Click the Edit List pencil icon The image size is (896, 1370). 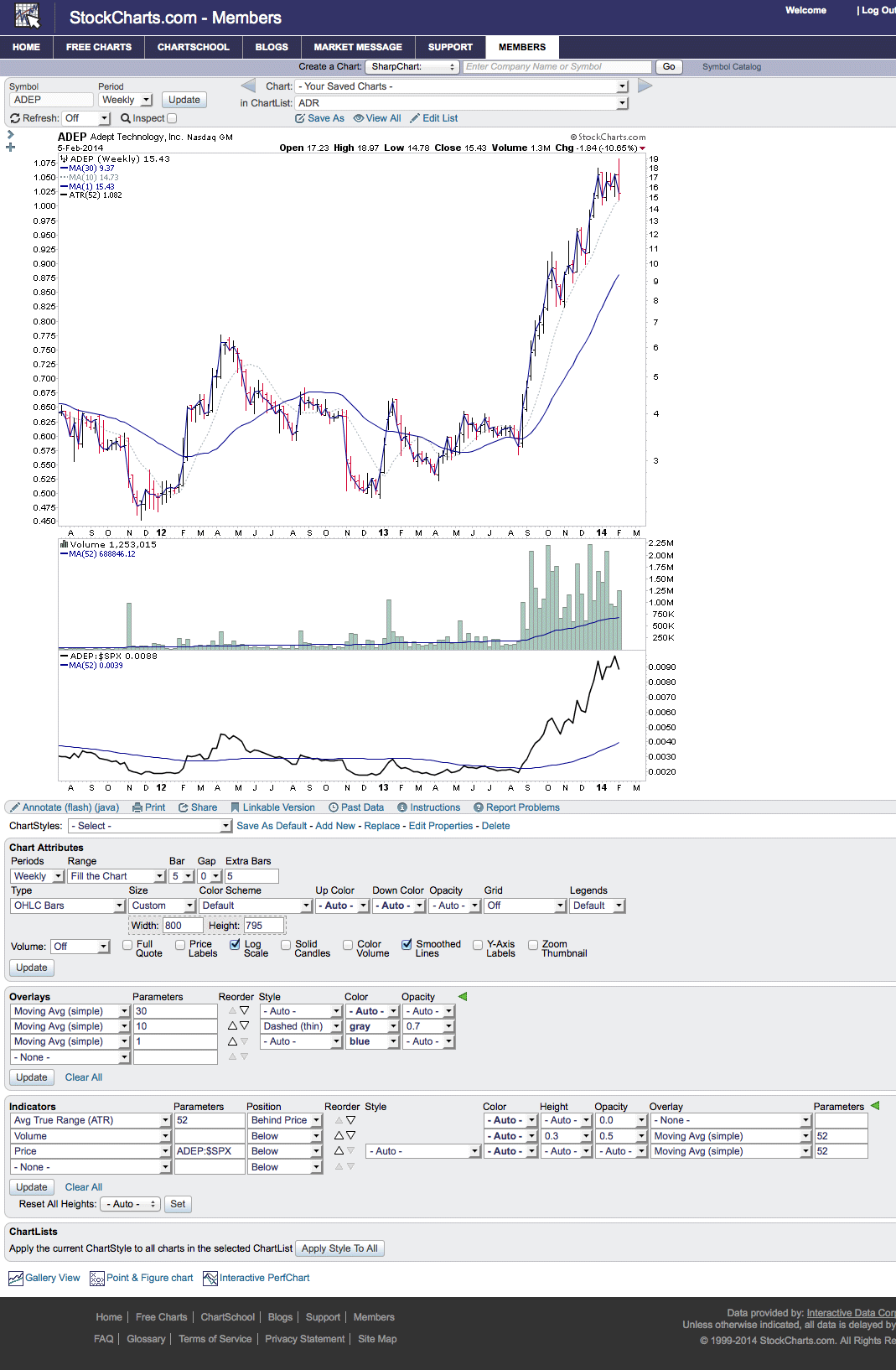coord(414,118)
